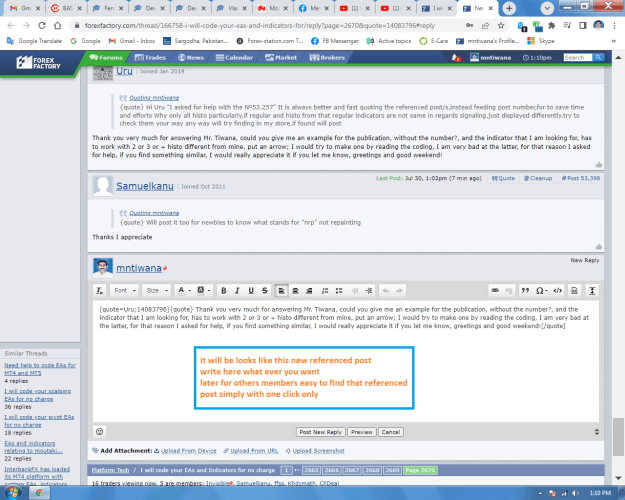This screenshot has height=500, width=625.
Task: Open the Size dropdown in editor
Action: tap(157, 291)
